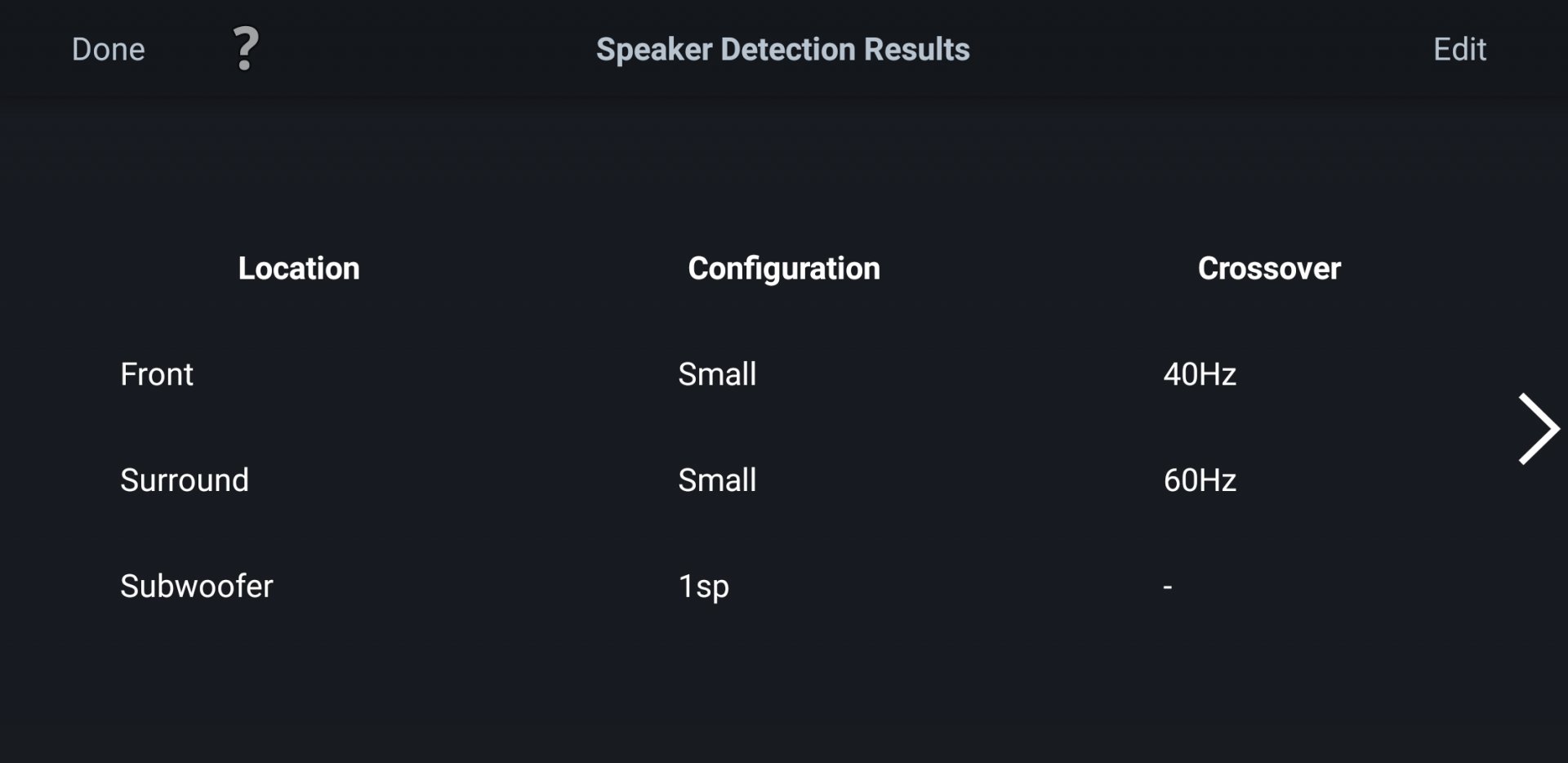
Task: Click the Subwoofer configuration value 1sp
Action: pyautogui.click(x=704, y=587)
